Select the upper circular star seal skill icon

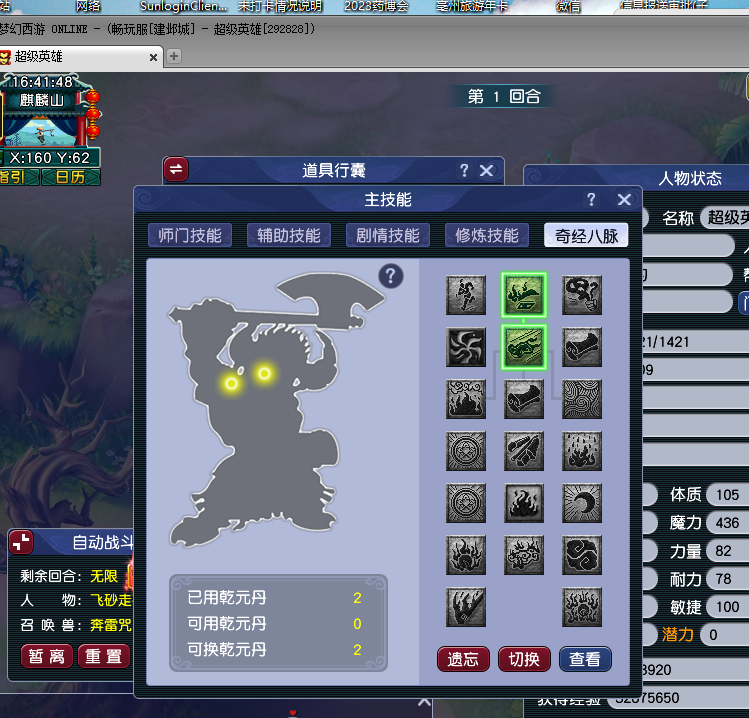click(466, 451)
